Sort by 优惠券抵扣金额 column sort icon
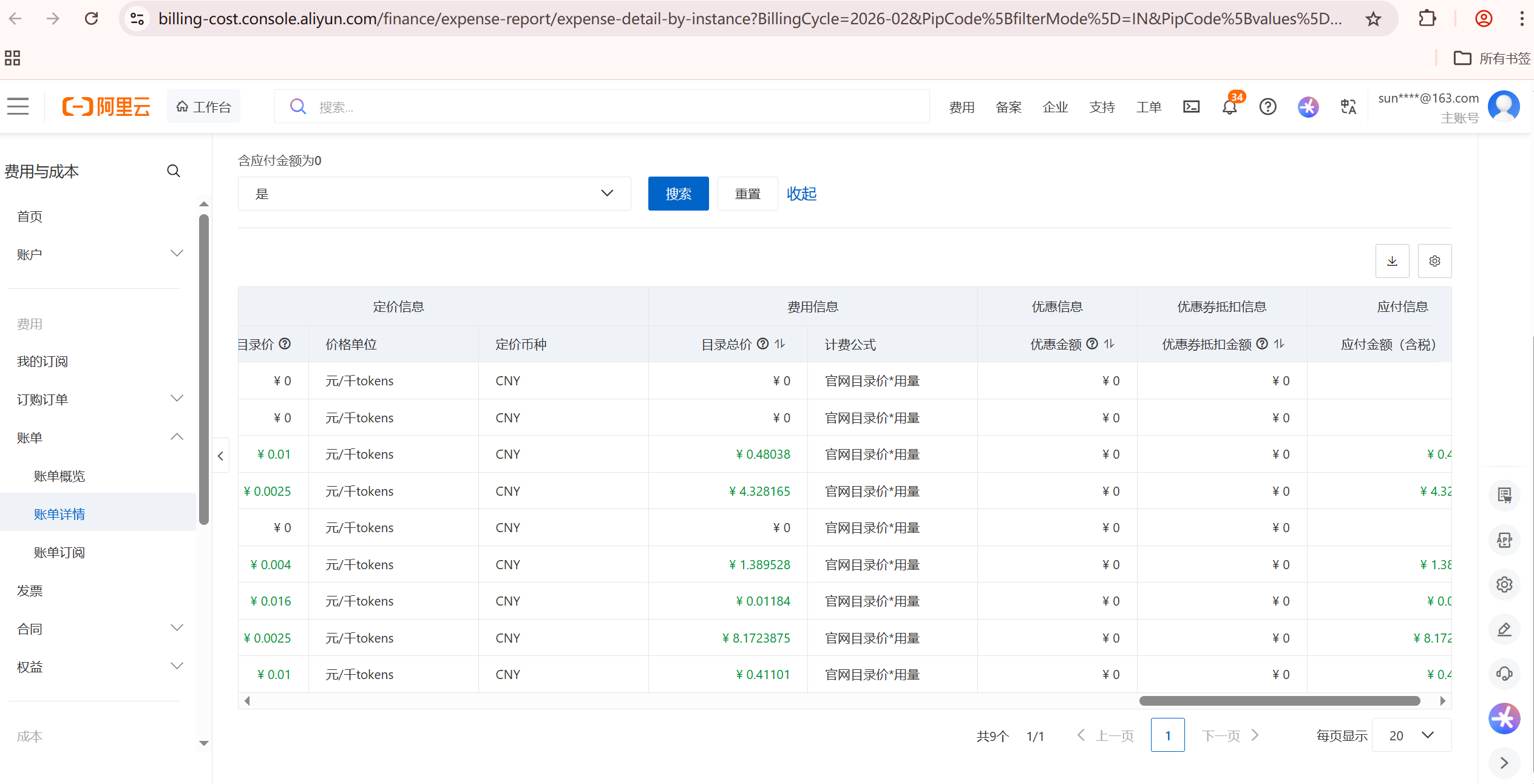Viewport: 1534px width, 784px height. [1279, 344]
